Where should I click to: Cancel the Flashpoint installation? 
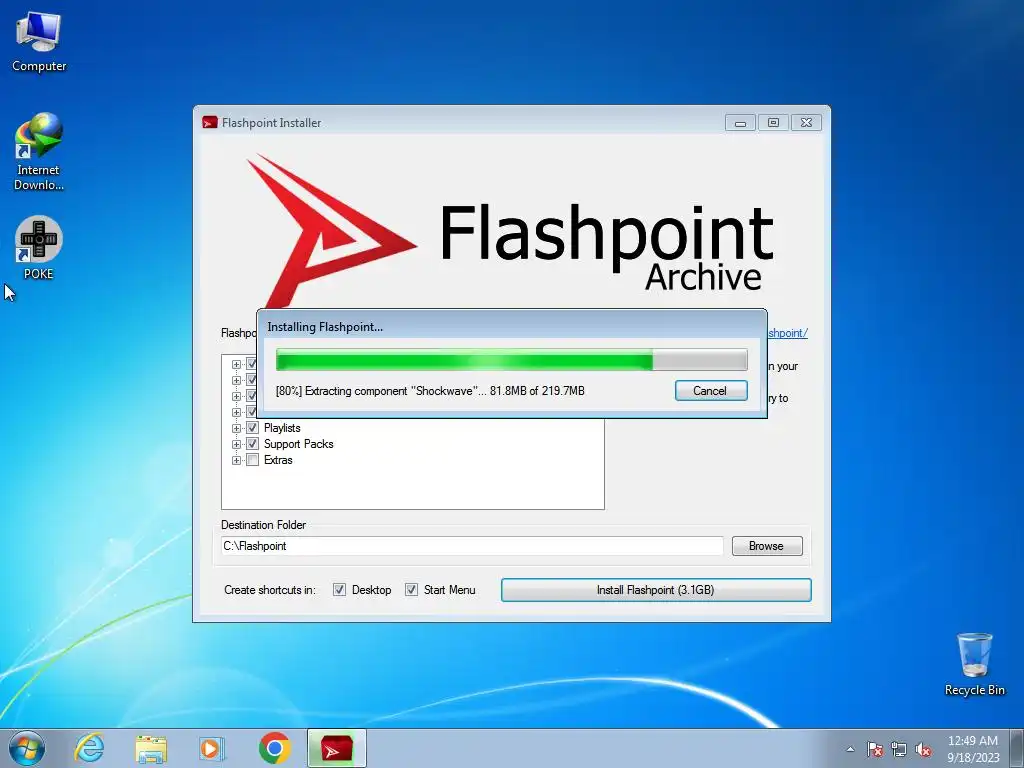coord(711,391)
